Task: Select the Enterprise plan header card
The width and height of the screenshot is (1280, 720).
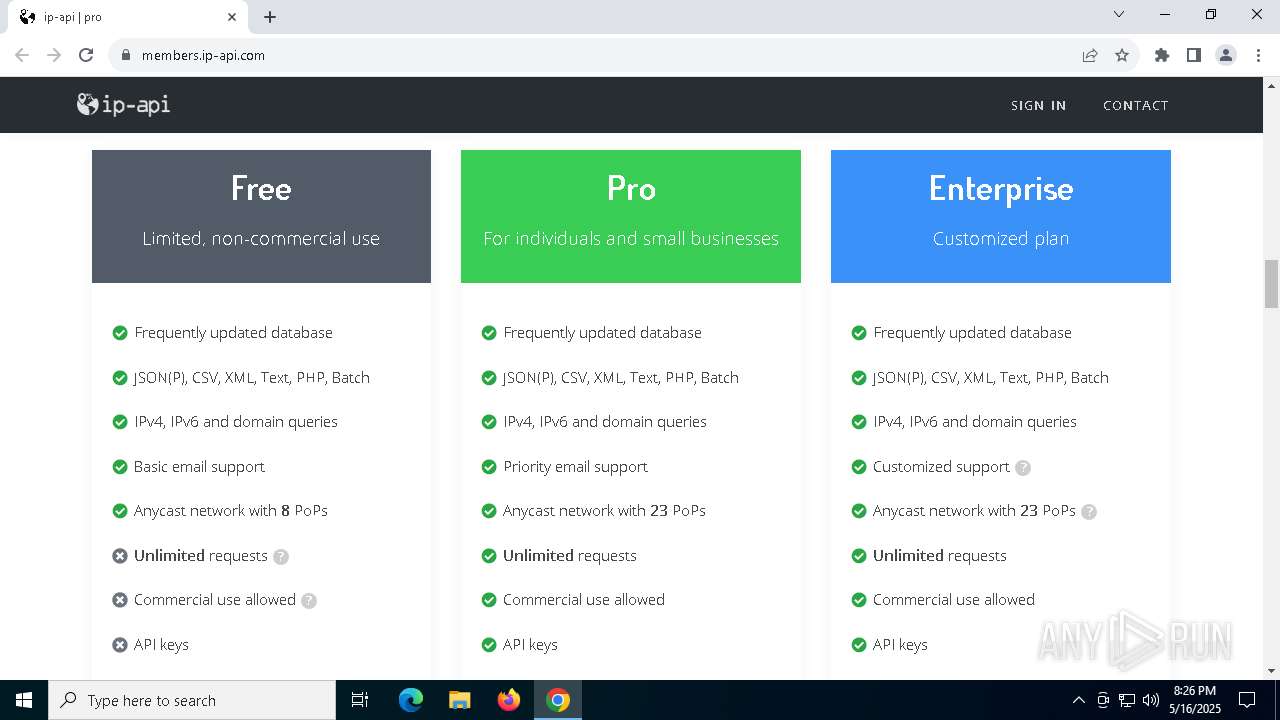Action: [1001, 216]
